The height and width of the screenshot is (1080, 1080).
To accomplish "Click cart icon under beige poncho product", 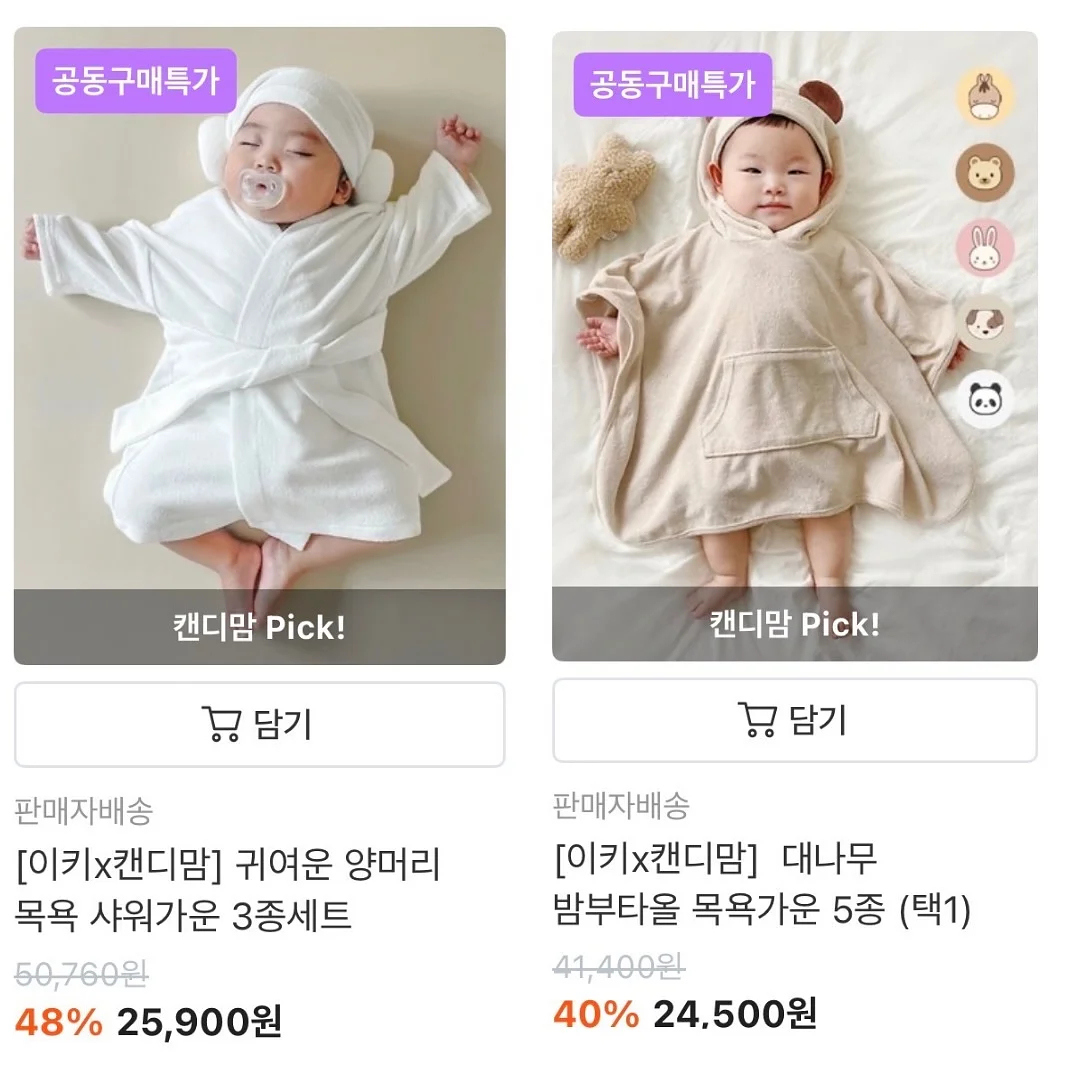I will pyautogui.click(x=757, y=720).
